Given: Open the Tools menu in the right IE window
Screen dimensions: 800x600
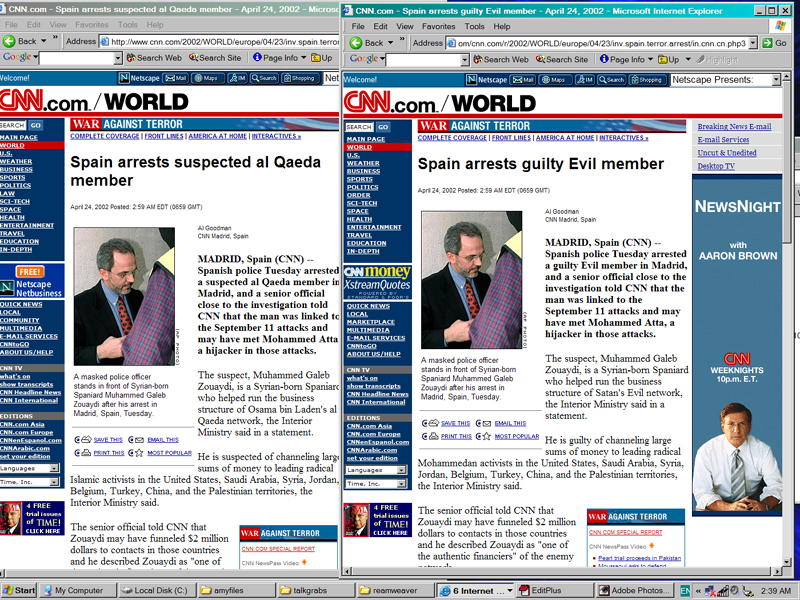Looking at the screenshot, I should tap(474, 26).
